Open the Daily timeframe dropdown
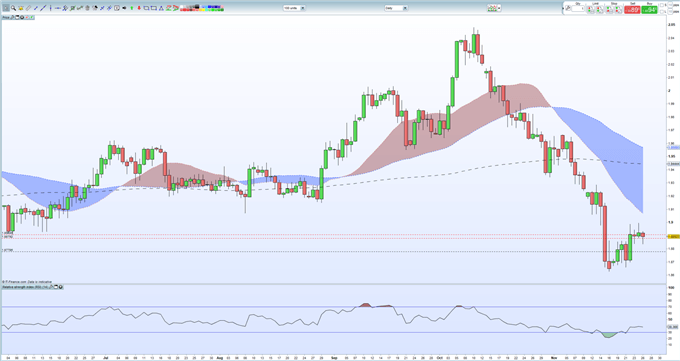Screen dimensions: 680x361 click(x=396, y=8)
